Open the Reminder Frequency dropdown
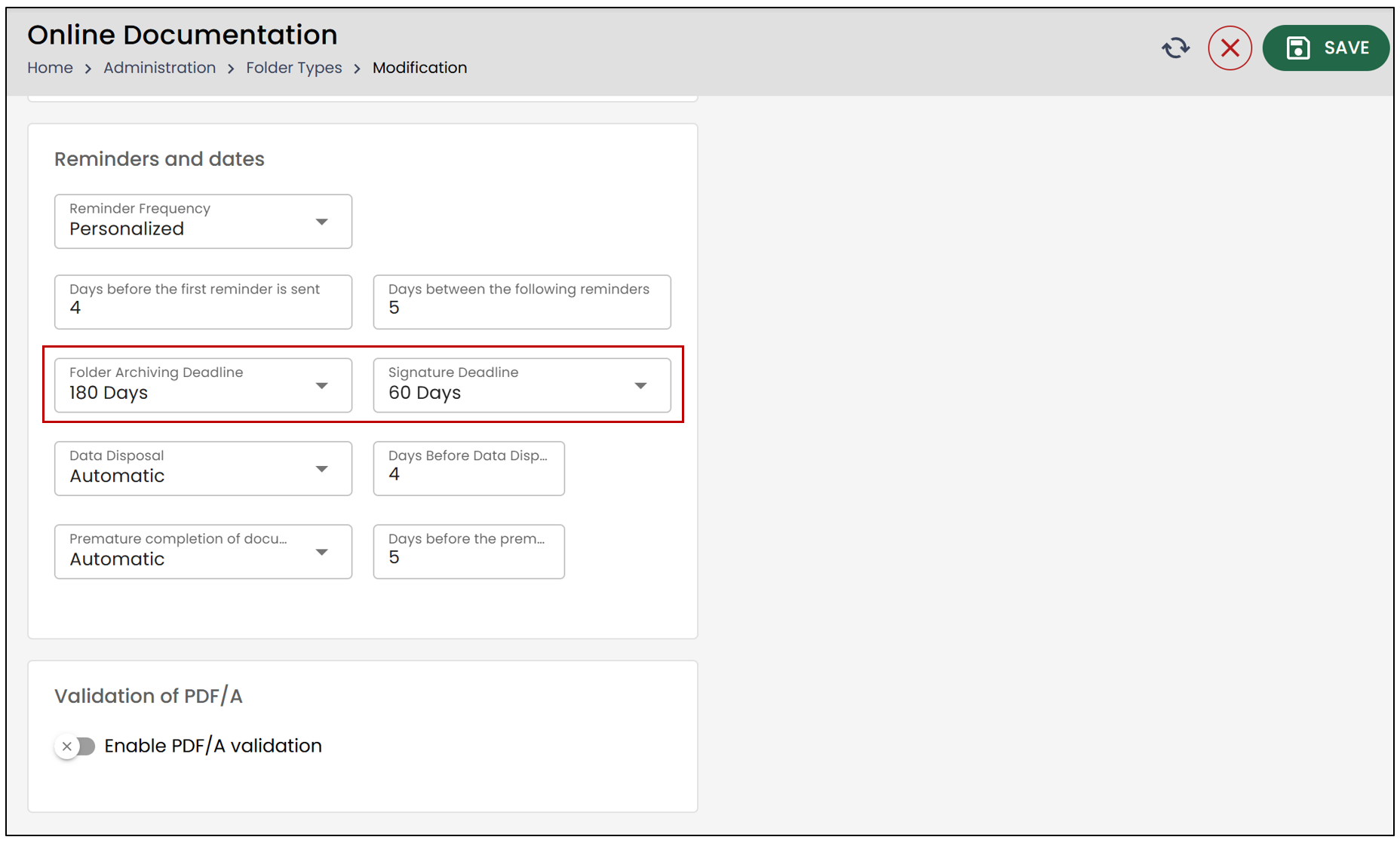Viewport: 1400px width, 843px height. 203,221
